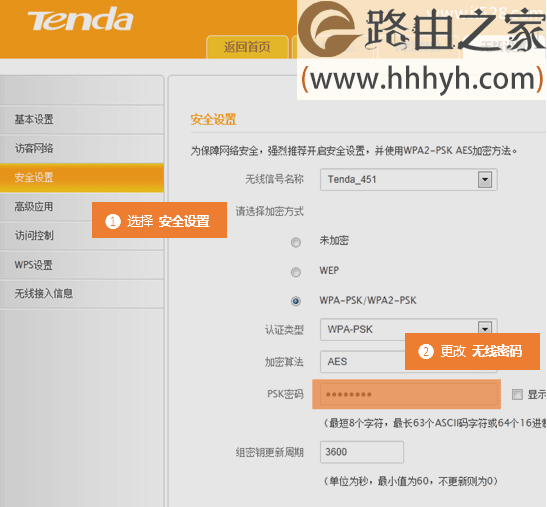Click the PSK密码 password field
547x507 pixels.
click(409, 394)
